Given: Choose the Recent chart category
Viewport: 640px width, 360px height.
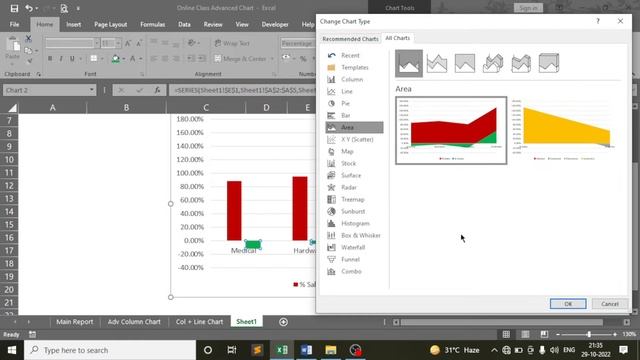Looking at the screenshot, I should [354, 55].
